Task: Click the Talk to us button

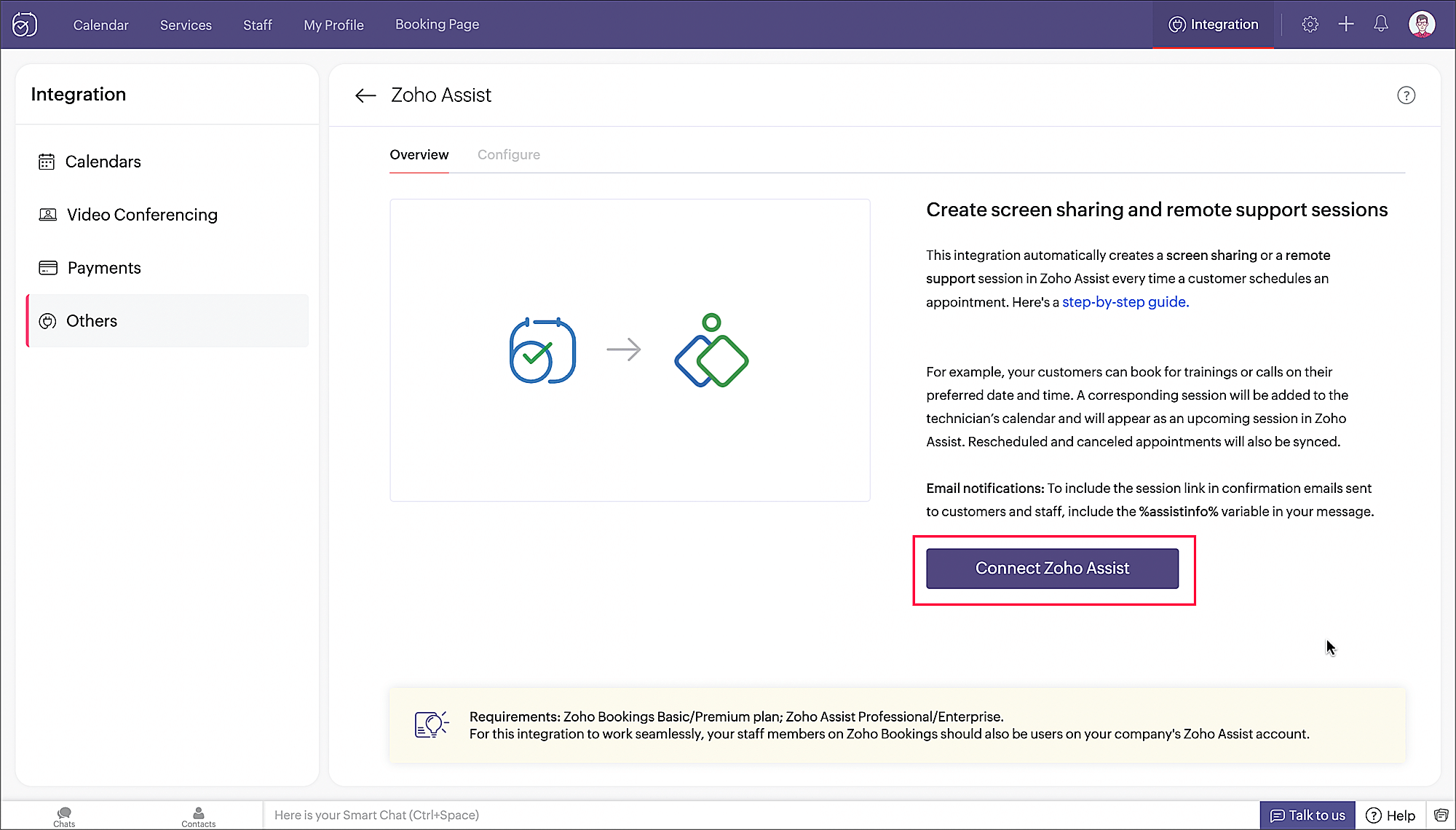Action: [1307, 815]
